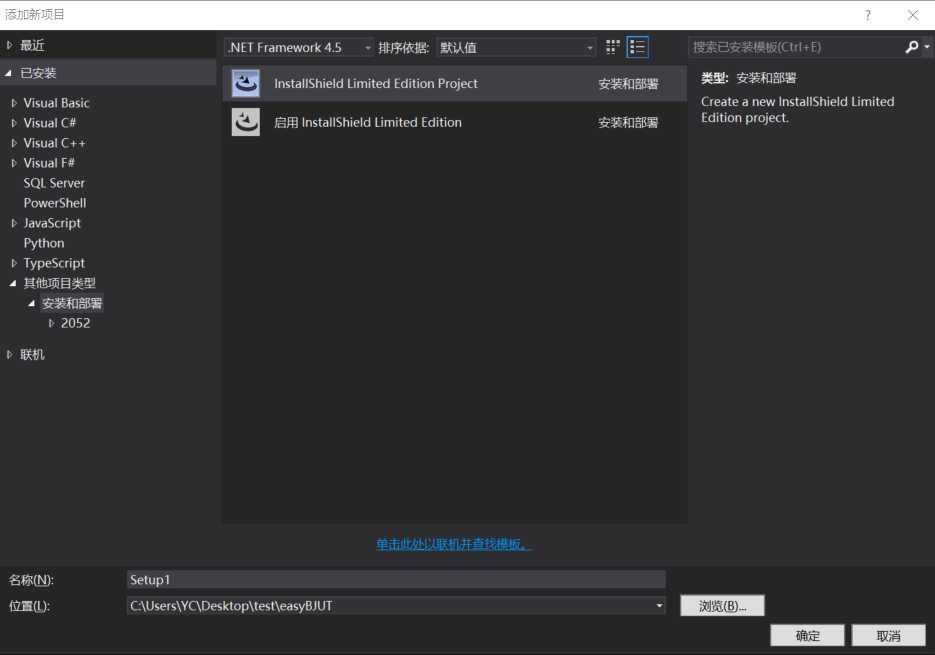The image size is (935, 655).
Task: Expand the Visual C++ node
Action: [x=14, y=143]
